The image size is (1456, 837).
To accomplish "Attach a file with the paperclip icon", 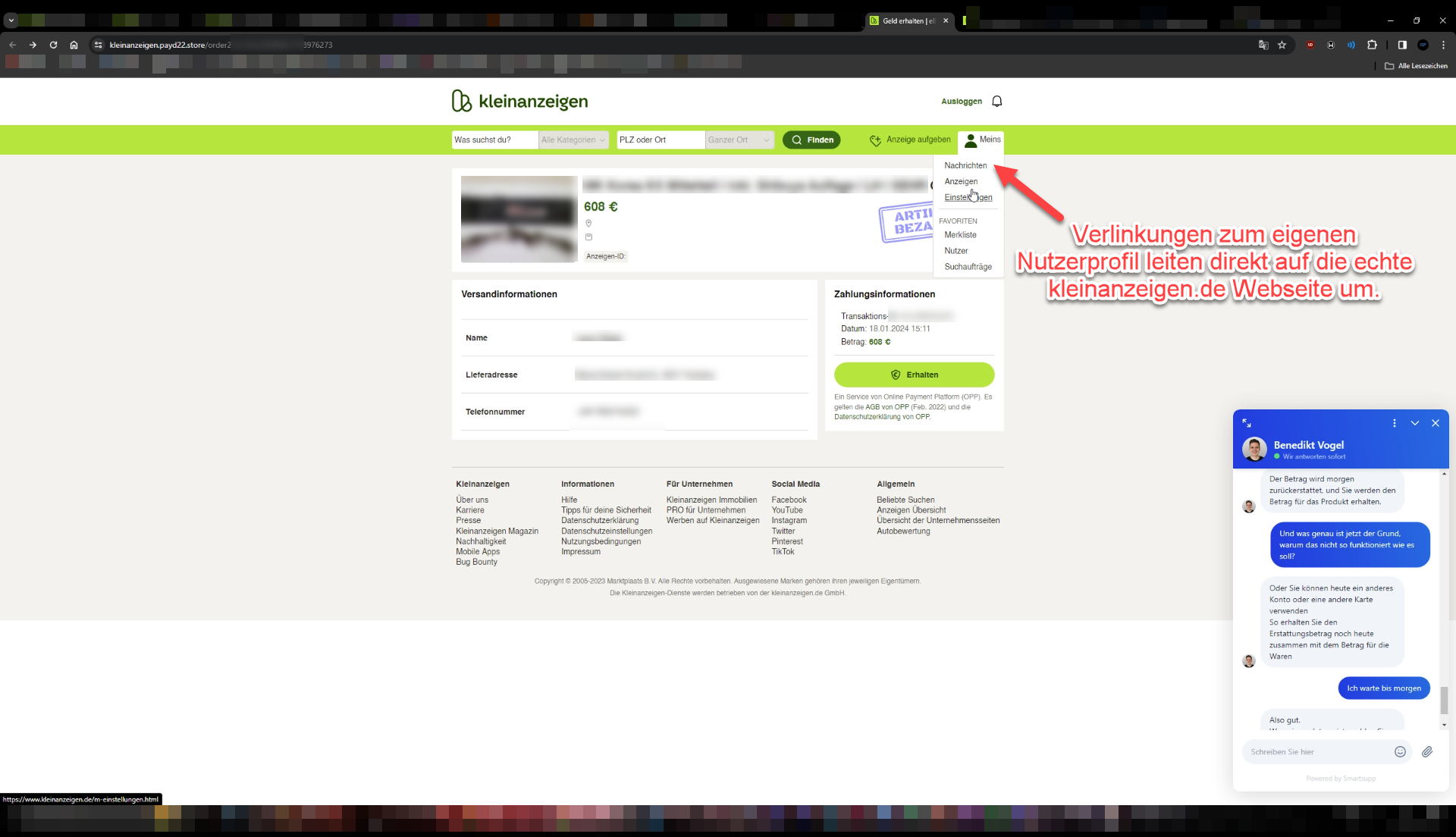I will click(1426, 751).
